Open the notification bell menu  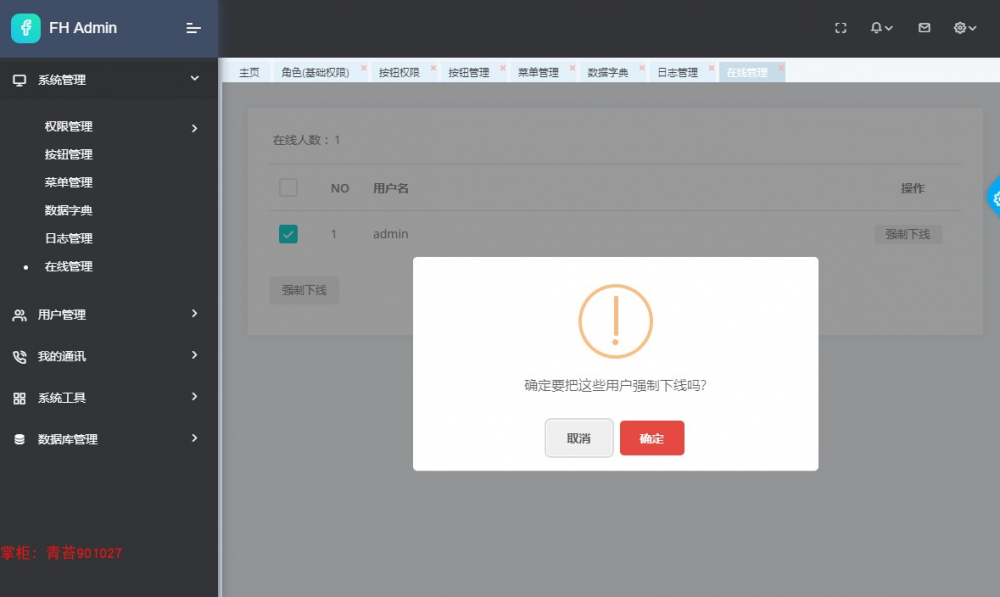[x=875, y=28]
